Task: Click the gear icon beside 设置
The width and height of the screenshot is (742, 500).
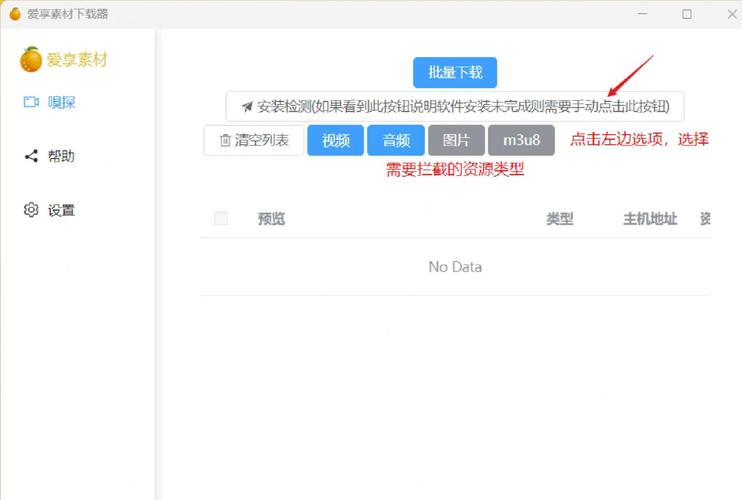Action: [x=31, y=210]
